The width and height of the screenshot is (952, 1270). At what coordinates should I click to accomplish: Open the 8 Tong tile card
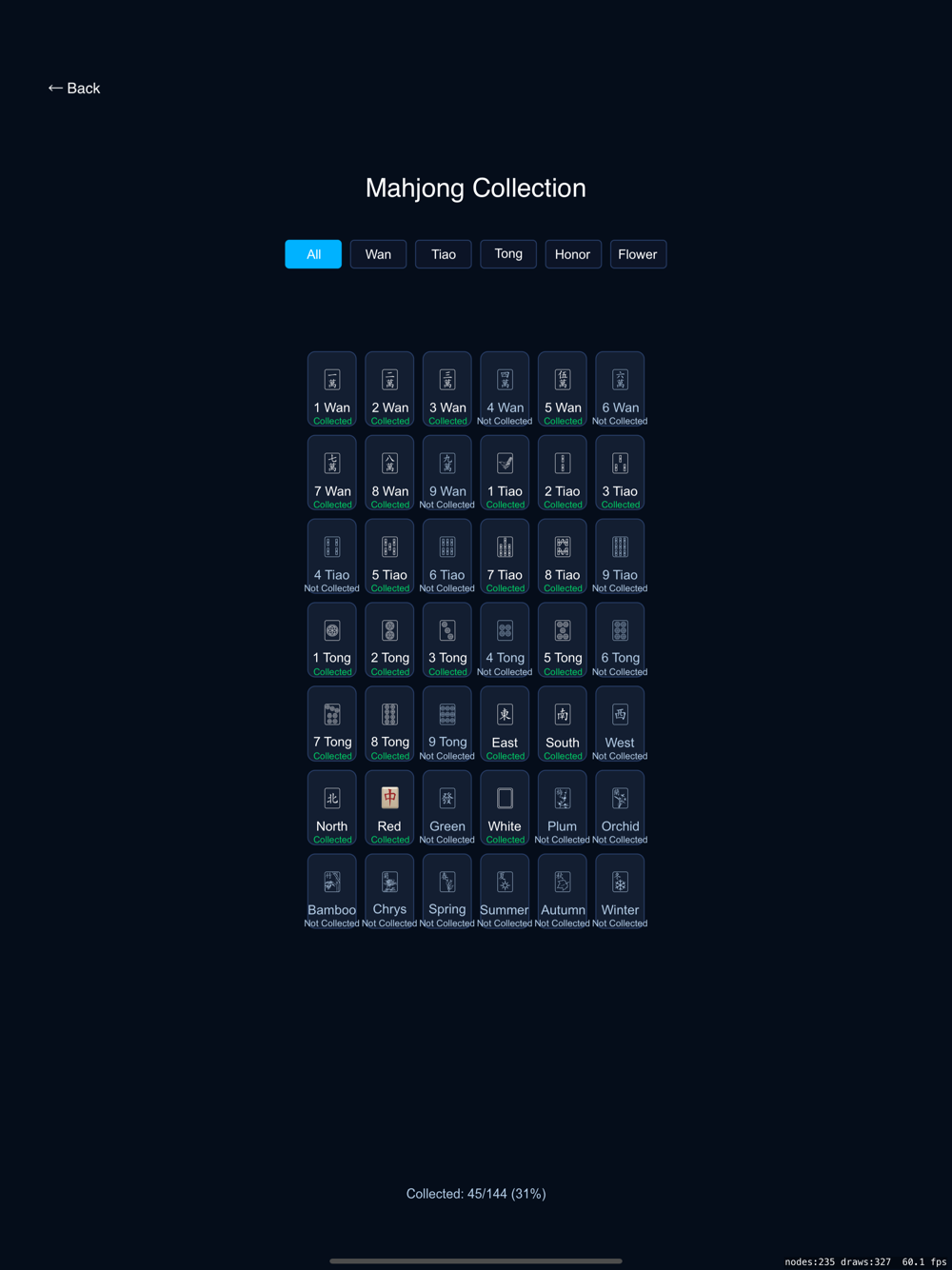389,724
